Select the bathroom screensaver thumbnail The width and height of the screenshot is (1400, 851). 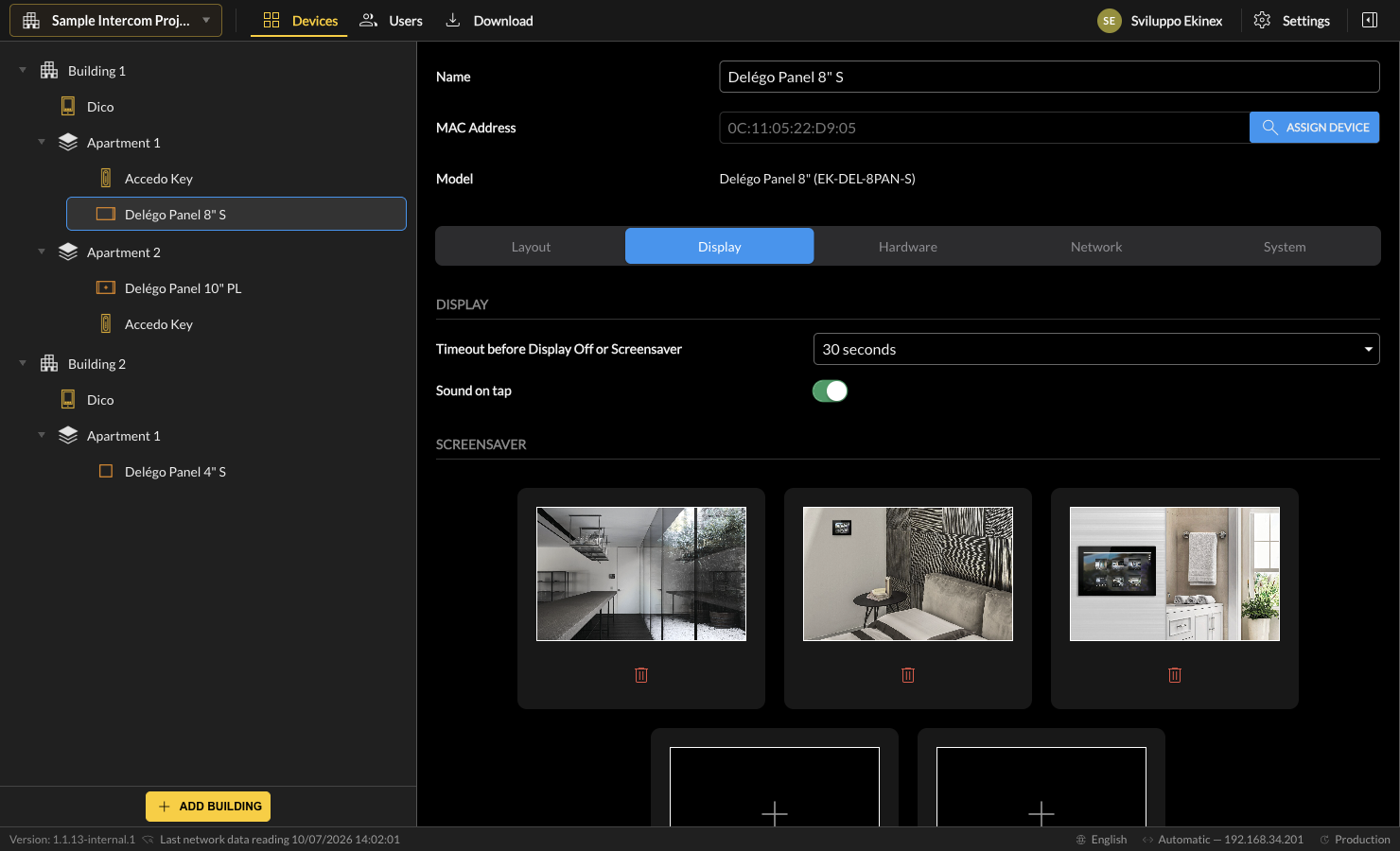pyautogui.click(x=1175, y=574)
